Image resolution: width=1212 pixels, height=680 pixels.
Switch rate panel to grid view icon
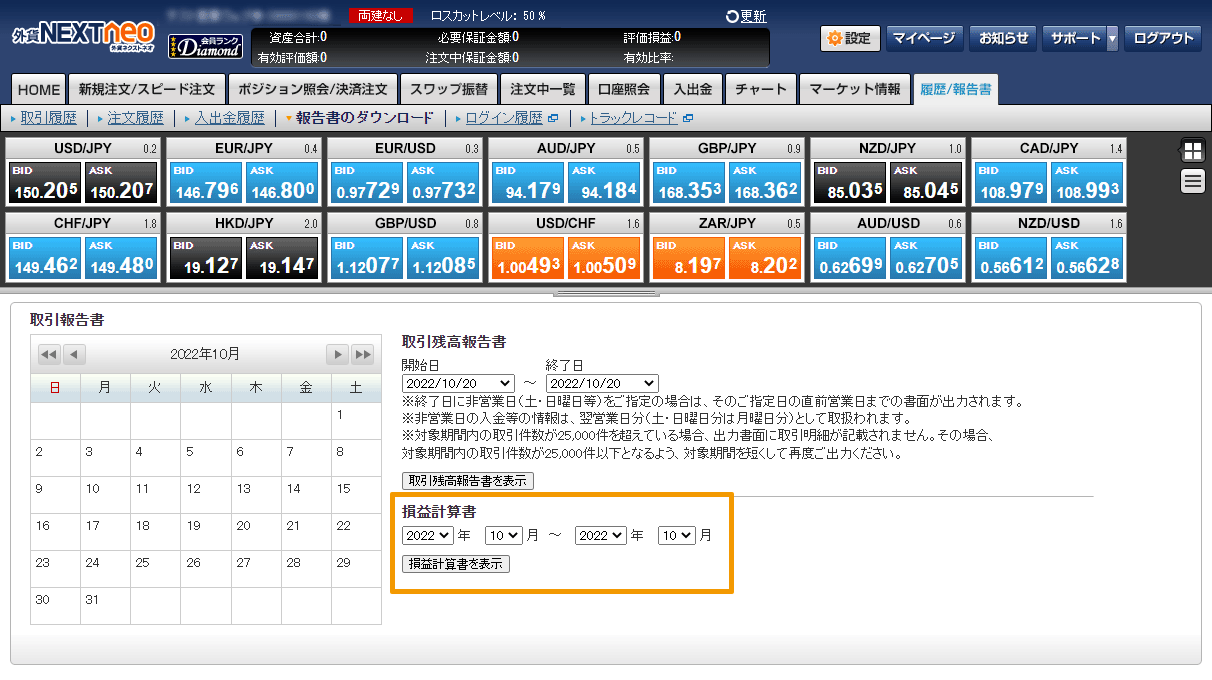(x=1192, y=151)
